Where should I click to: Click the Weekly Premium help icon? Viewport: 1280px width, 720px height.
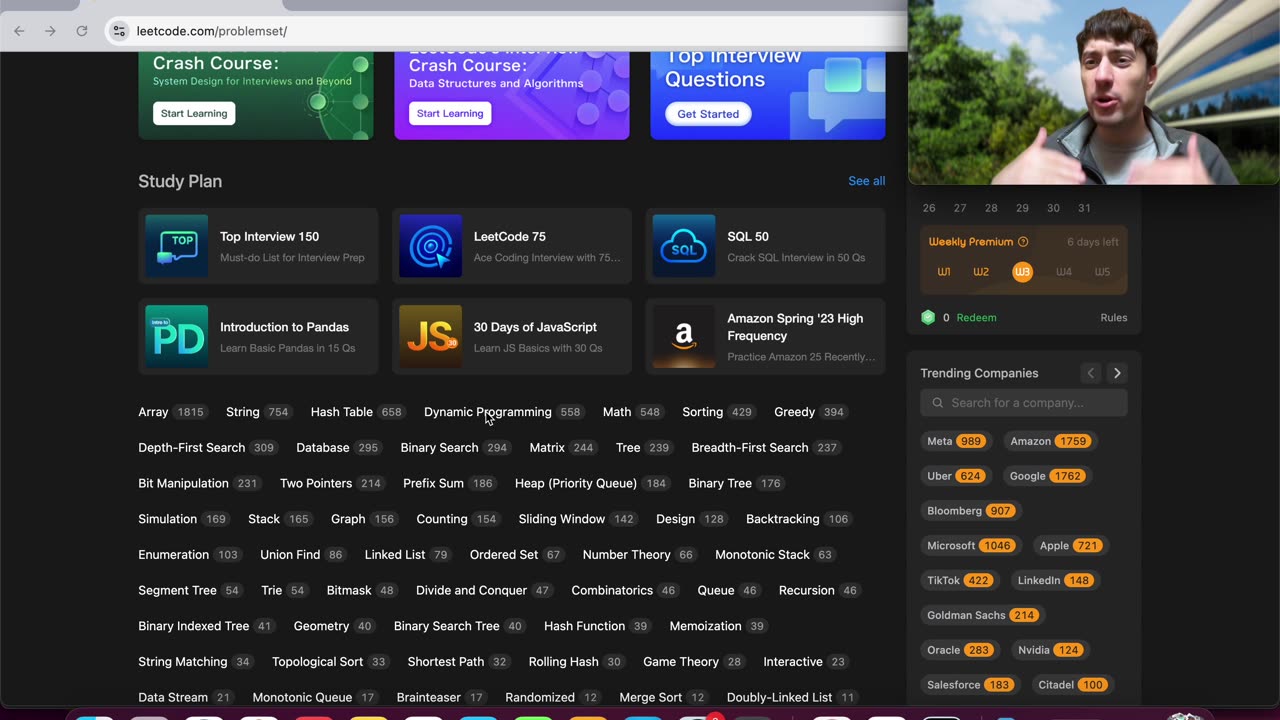click(x=1023, y=242)
